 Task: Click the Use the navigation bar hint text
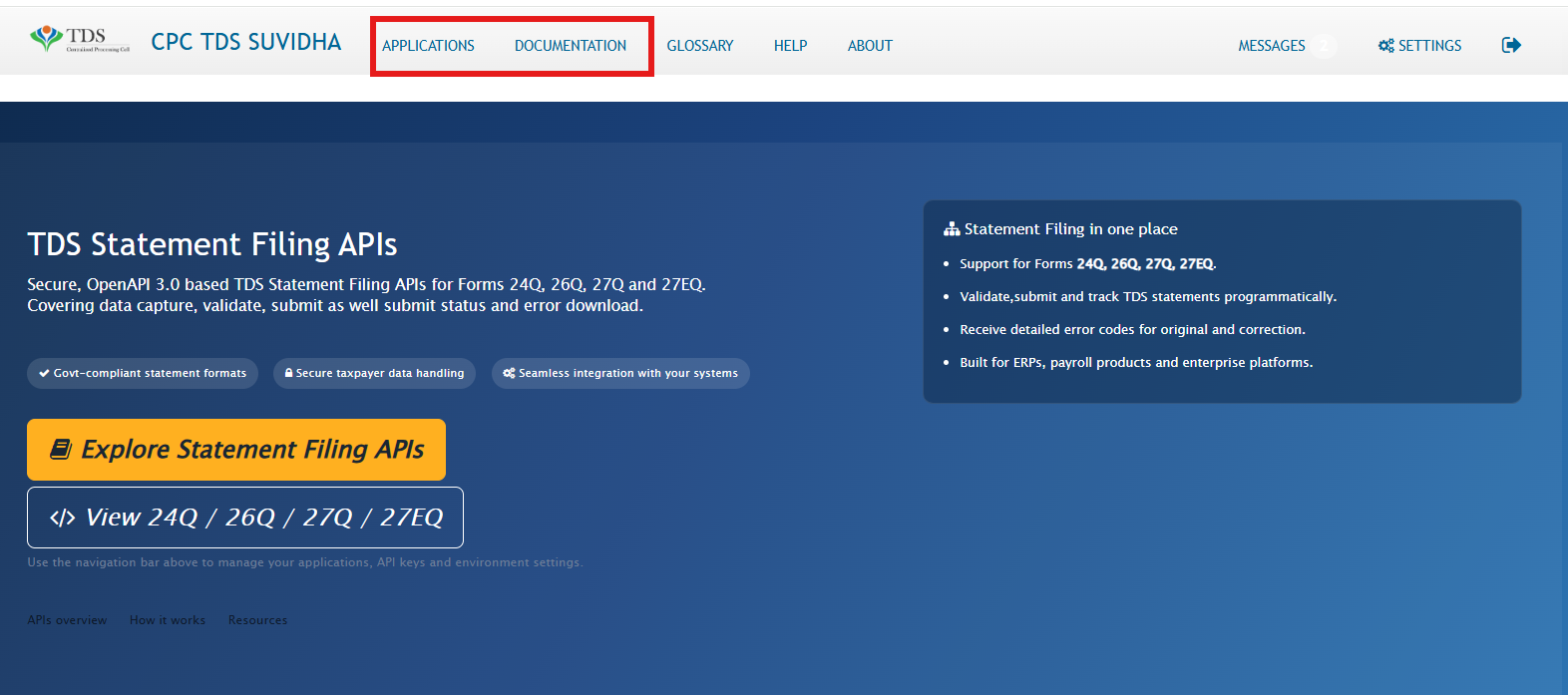pos(305,562)
